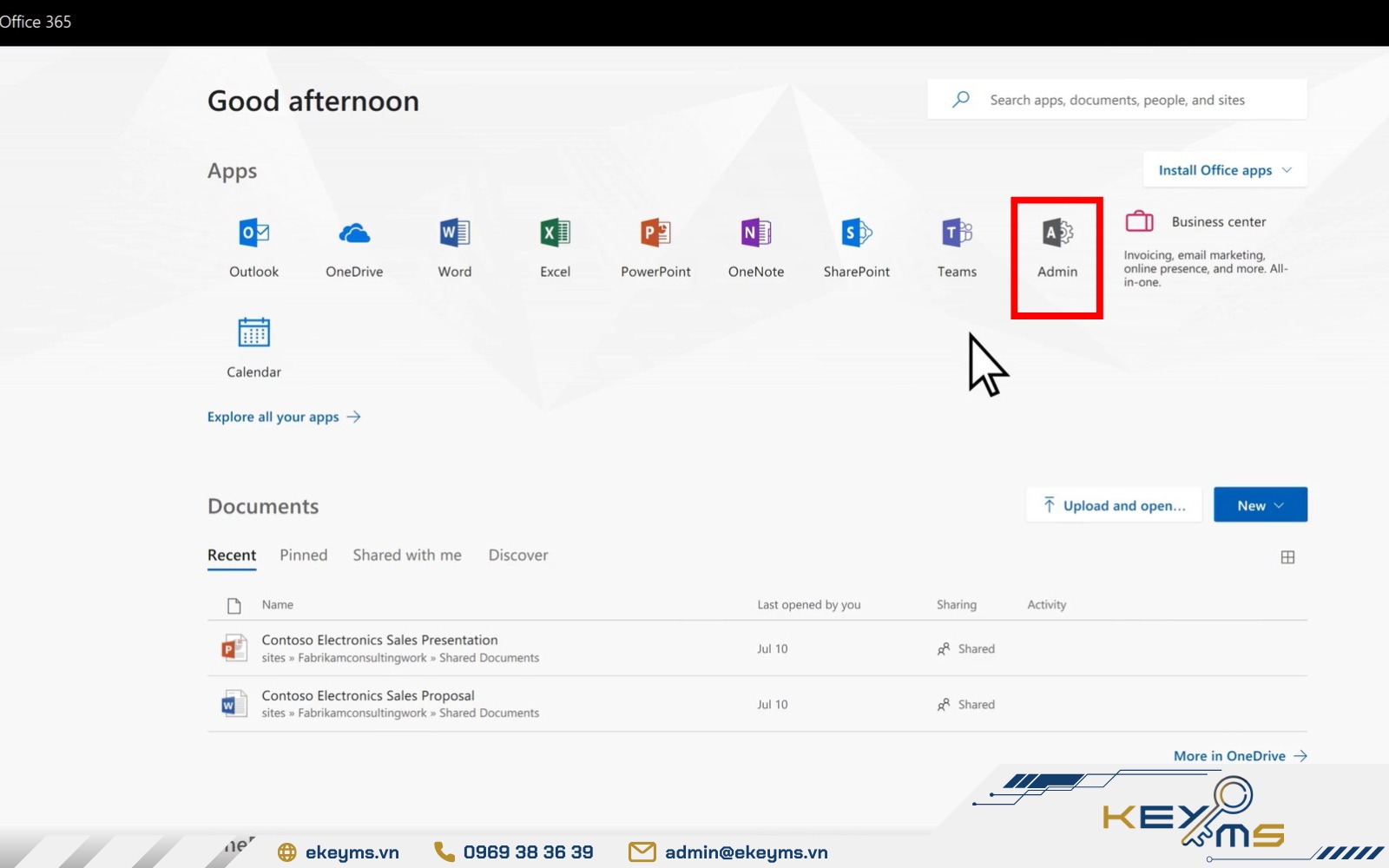1389x868 pixels.
Task: Launch the OneNote app
Action: pyautogui.click(x=756, y=247)
